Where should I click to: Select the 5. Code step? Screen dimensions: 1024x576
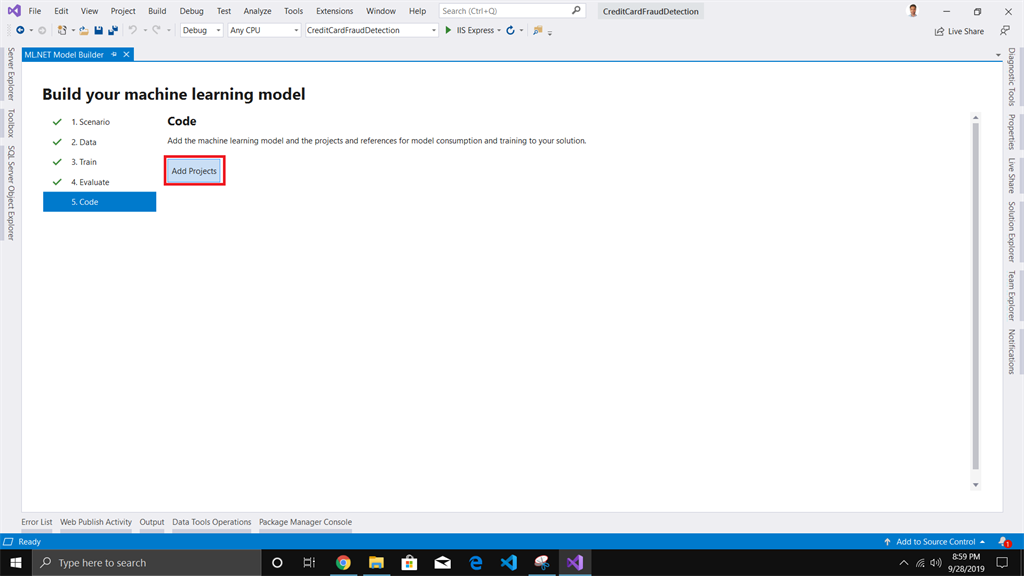pos(99,202)
